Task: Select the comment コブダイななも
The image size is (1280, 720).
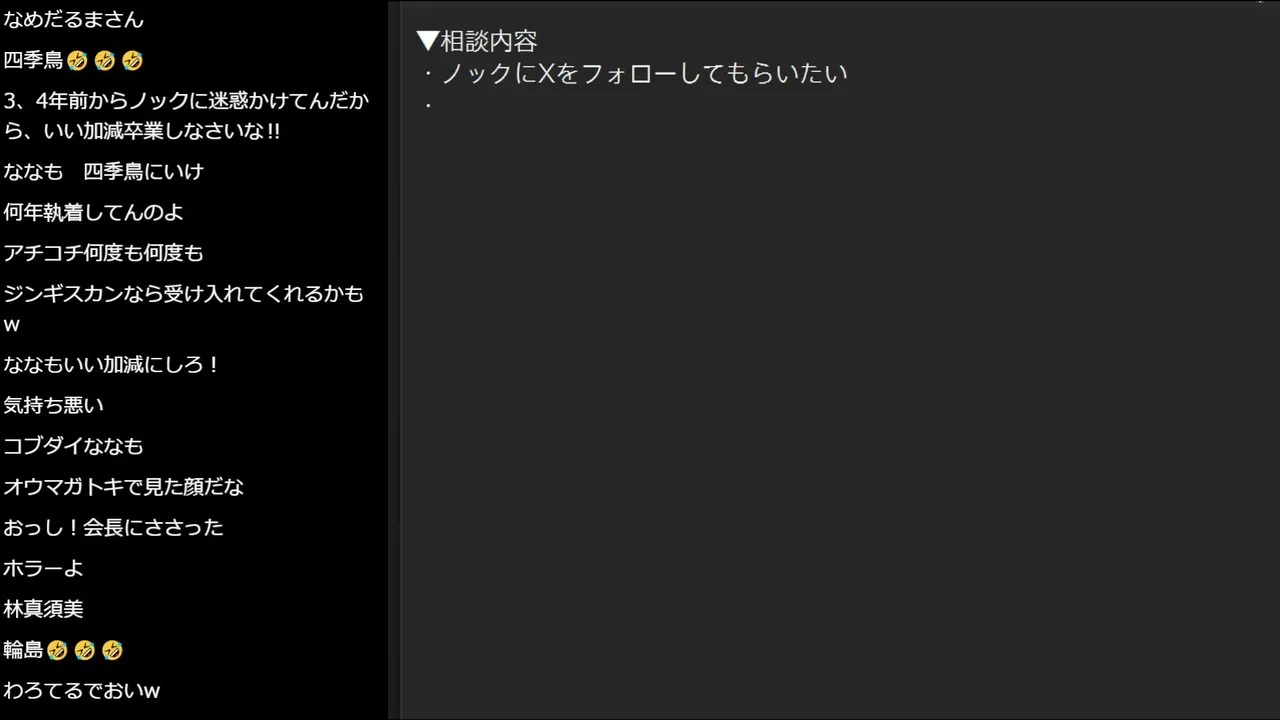Action: coord(73,446)
